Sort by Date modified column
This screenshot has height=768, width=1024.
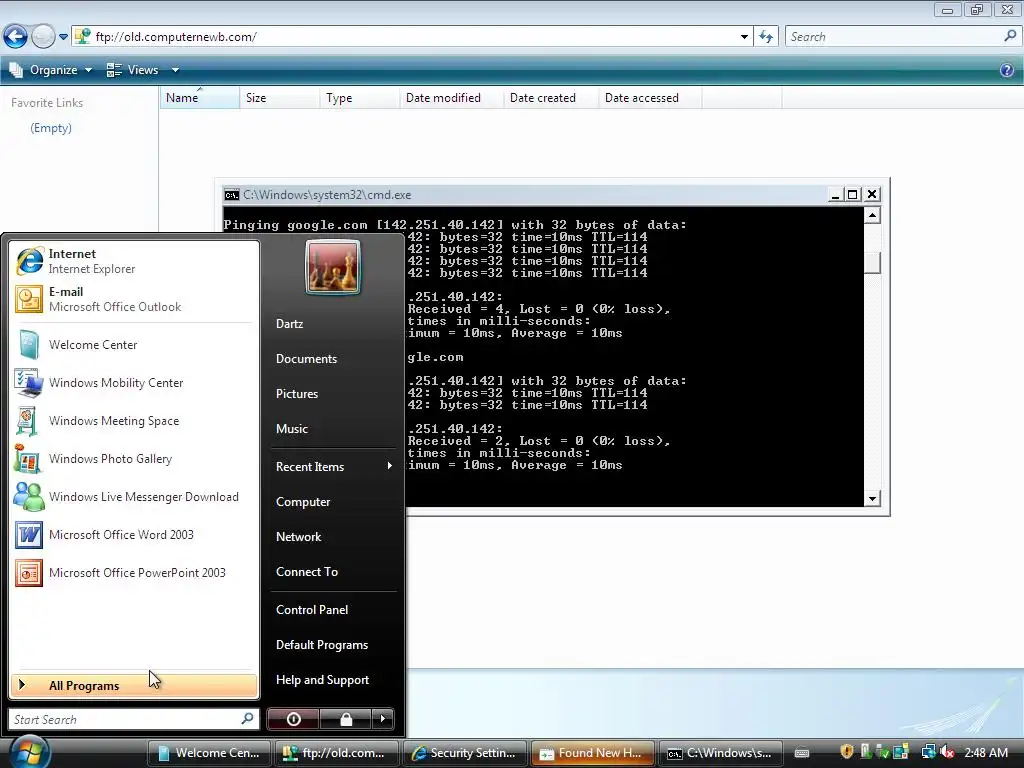(x=451, y=98)
